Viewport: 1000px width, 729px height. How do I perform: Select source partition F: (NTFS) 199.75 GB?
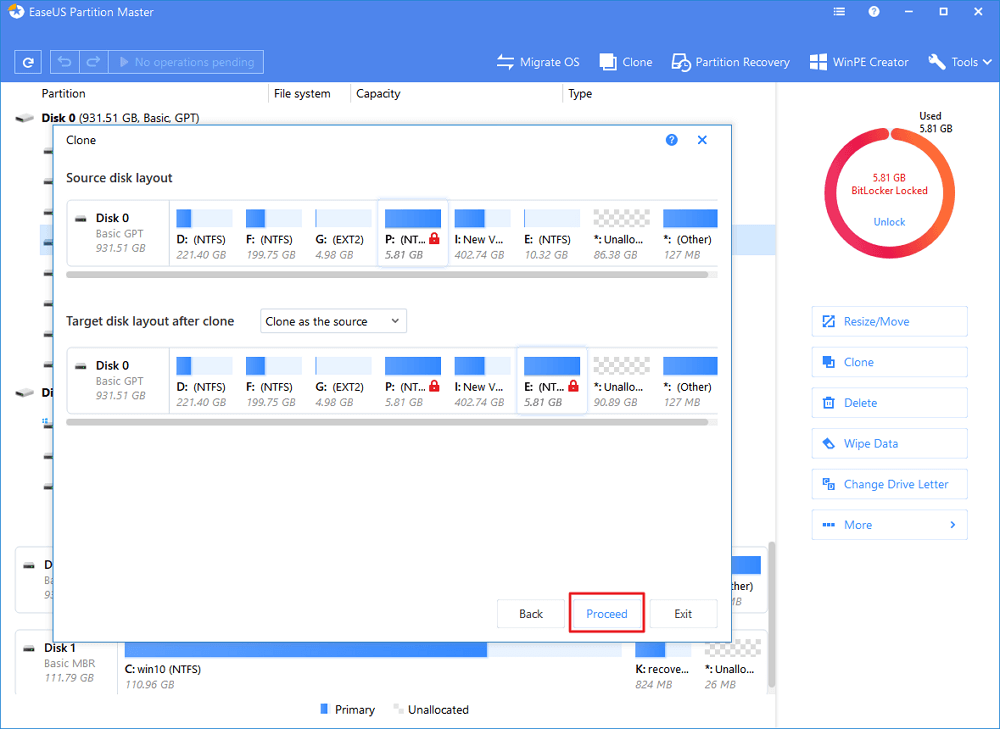(274, 234)
